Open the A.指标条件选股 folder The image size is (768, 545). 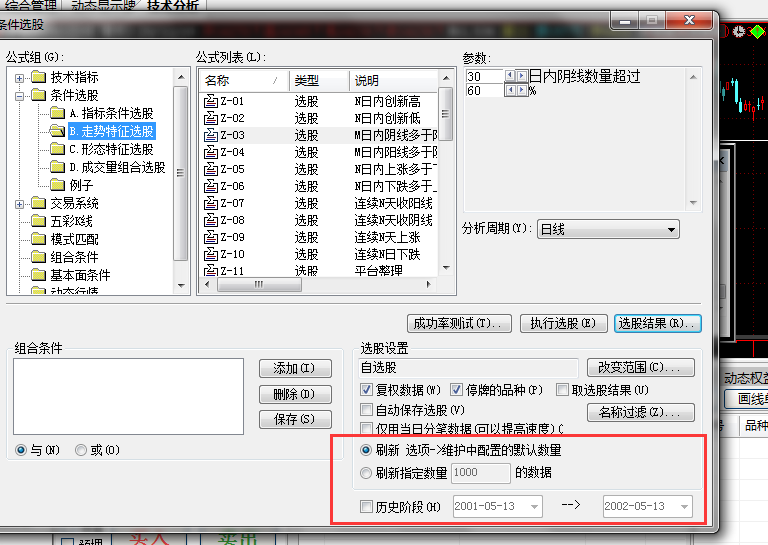[x=111, y=114]
